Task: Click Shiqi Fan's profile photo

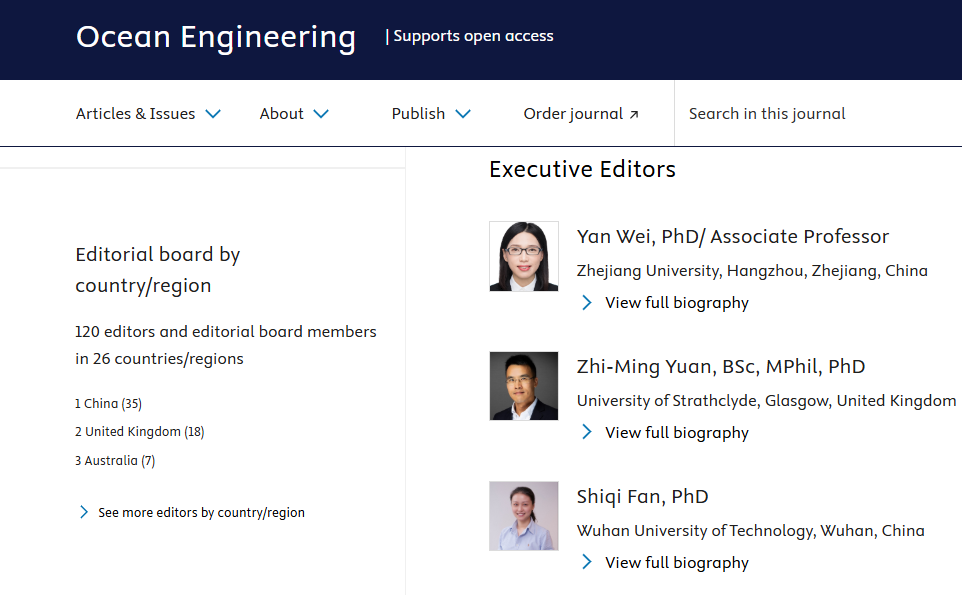Action: pyautogui.click(x=524, y=516)
